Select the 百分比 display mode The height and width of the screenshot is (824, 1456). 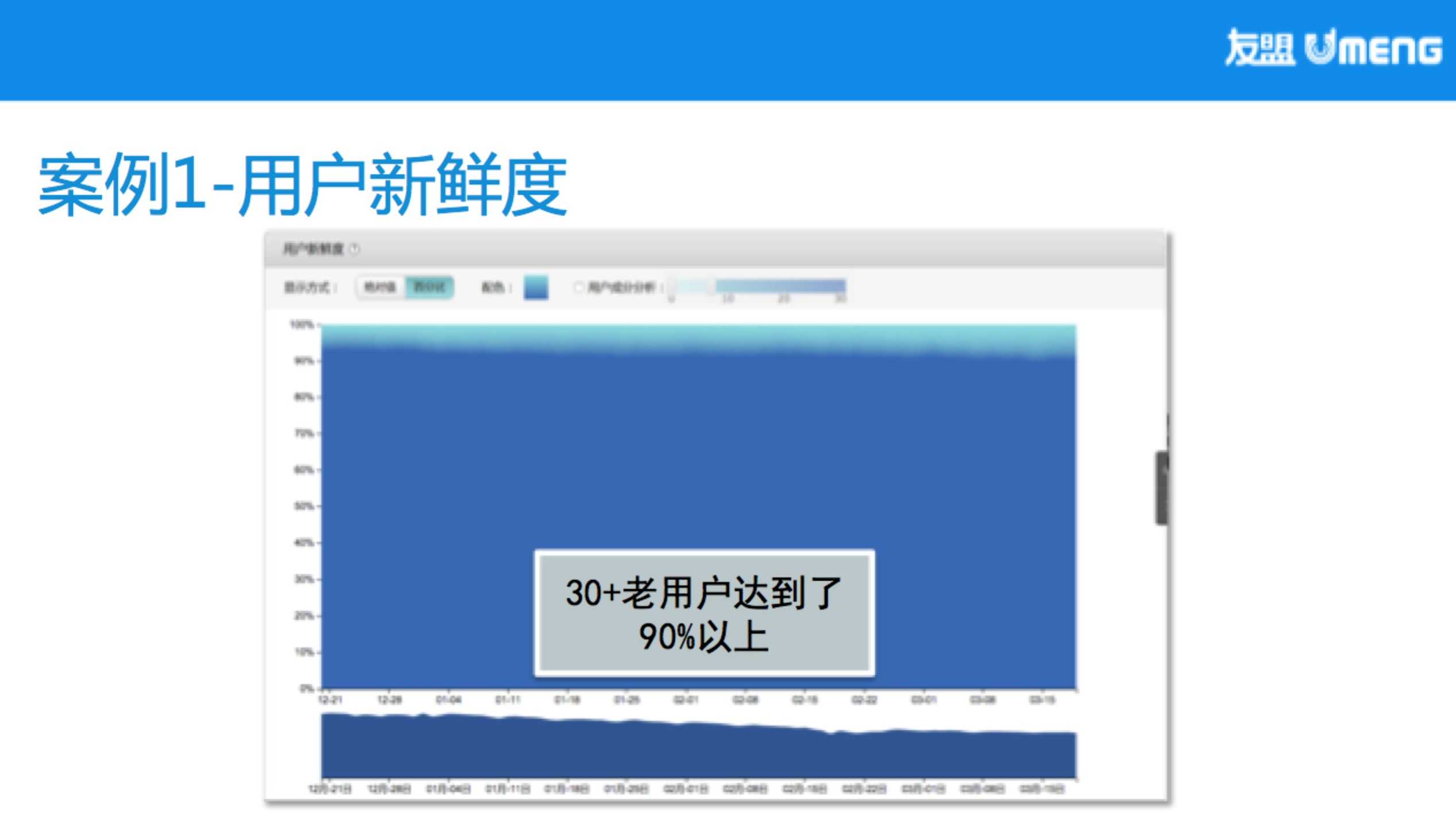429,287
